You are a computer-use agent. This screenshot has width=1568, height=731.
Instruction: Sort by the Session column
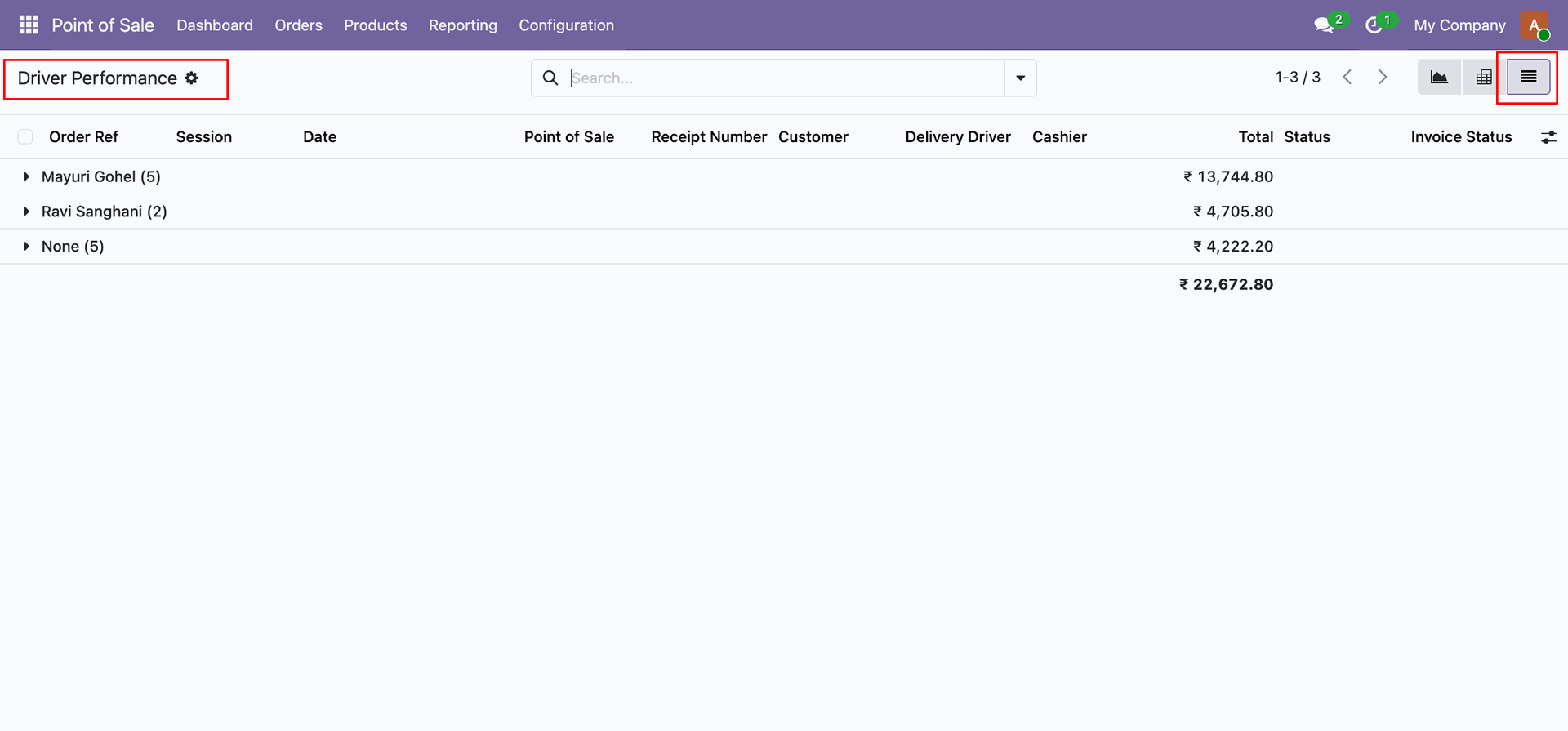[x=204, y=137]
